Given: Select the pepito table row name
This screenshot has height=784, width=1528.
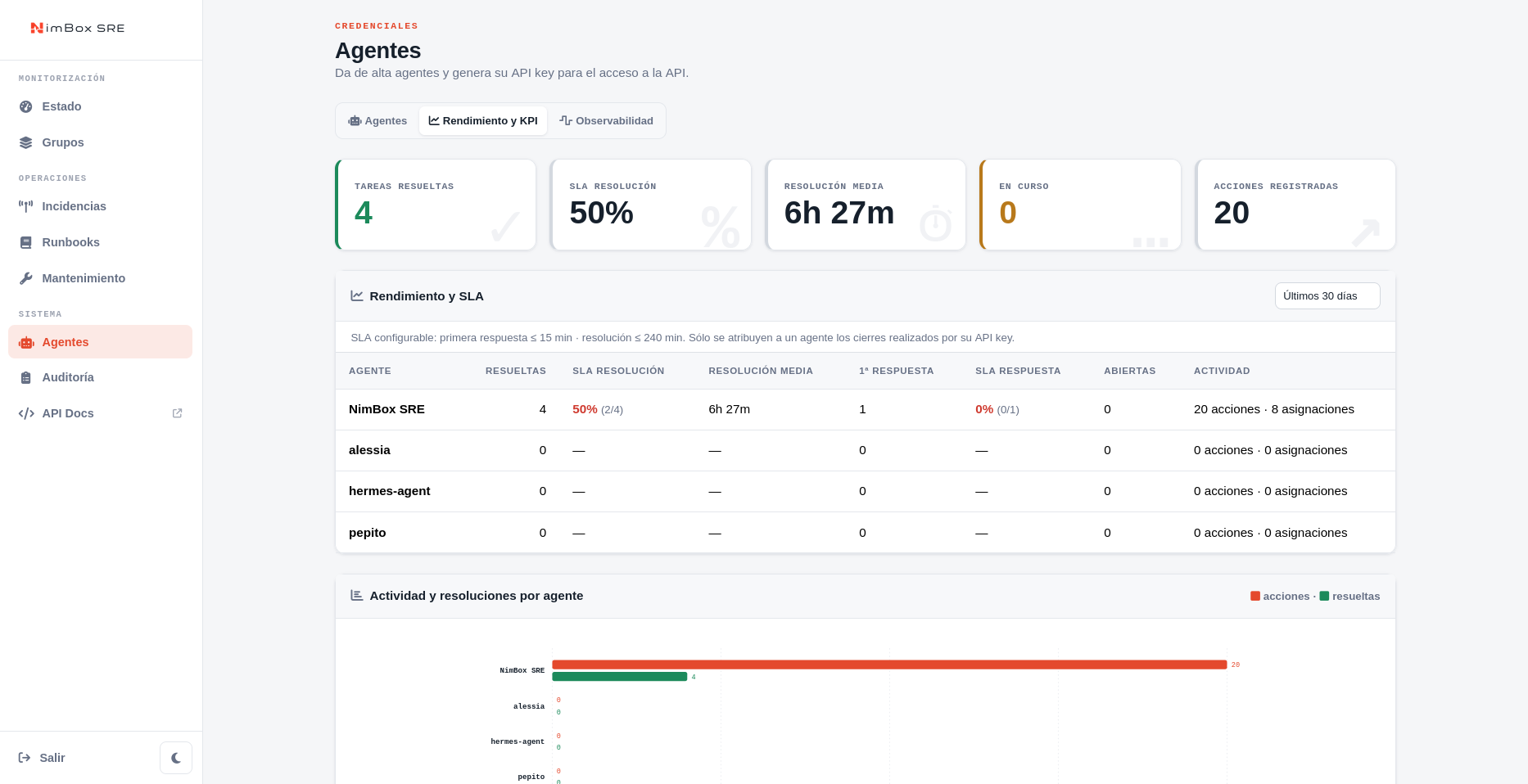Looking at the screenshot, I should pyautogui.click(x=367, y=533).
